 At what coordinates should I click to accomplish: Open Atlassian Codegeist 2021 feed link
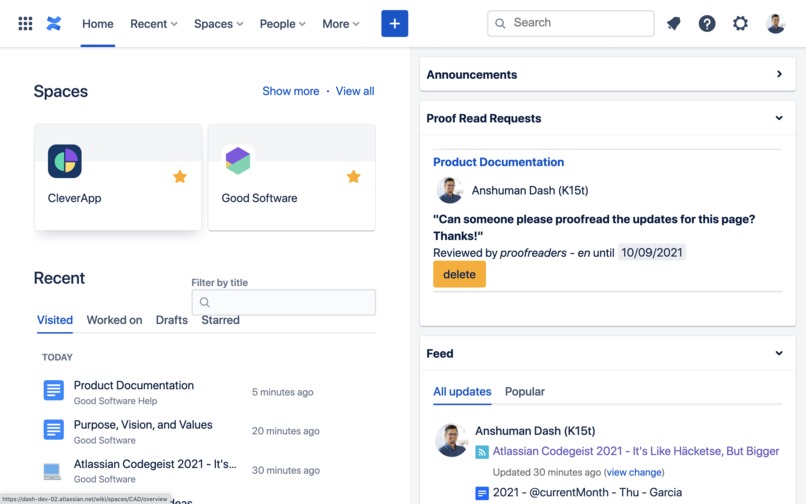[x=636, y=451]
